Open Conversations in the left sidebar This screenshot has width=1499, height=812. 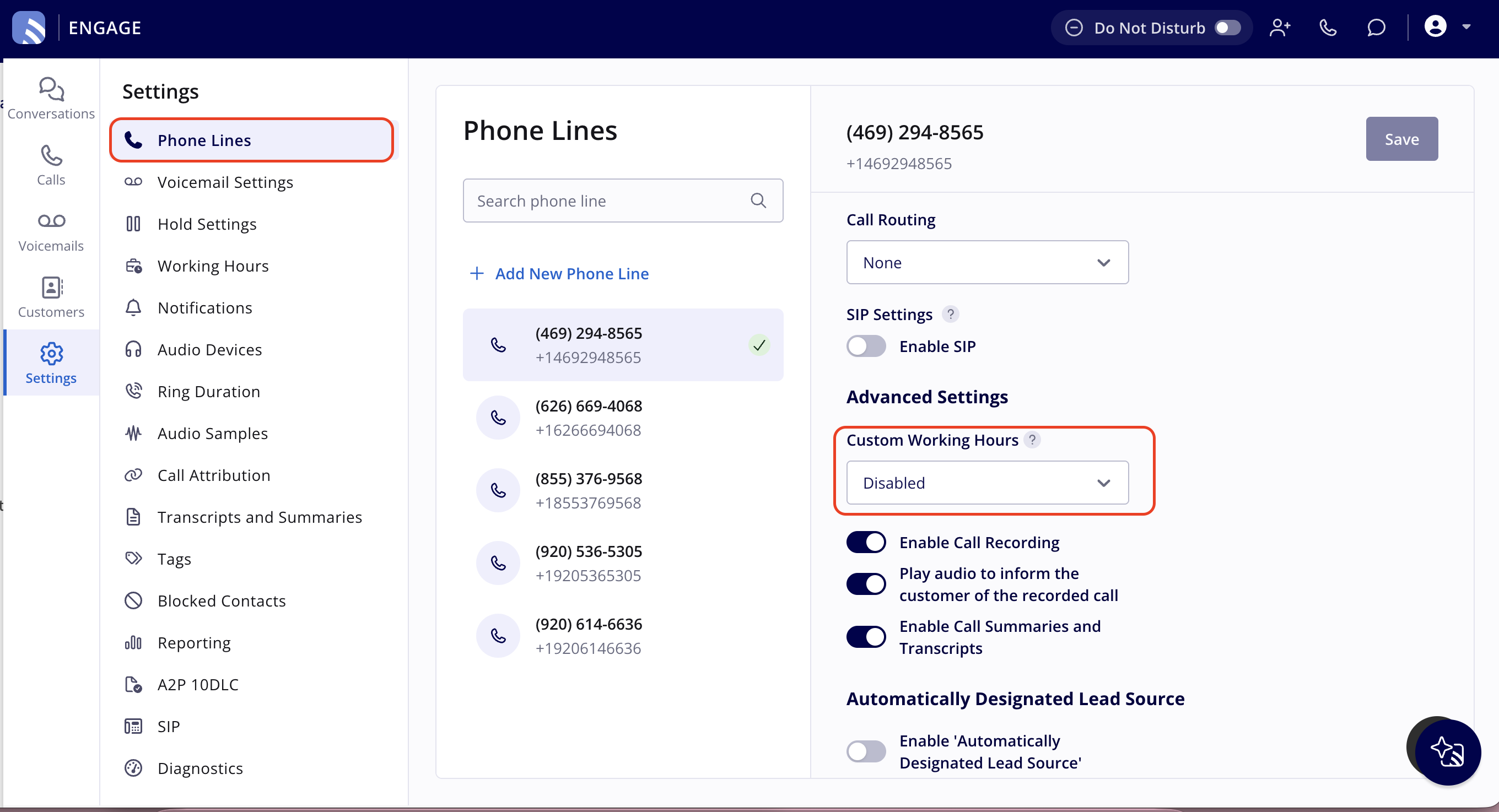tap(51, 99)
